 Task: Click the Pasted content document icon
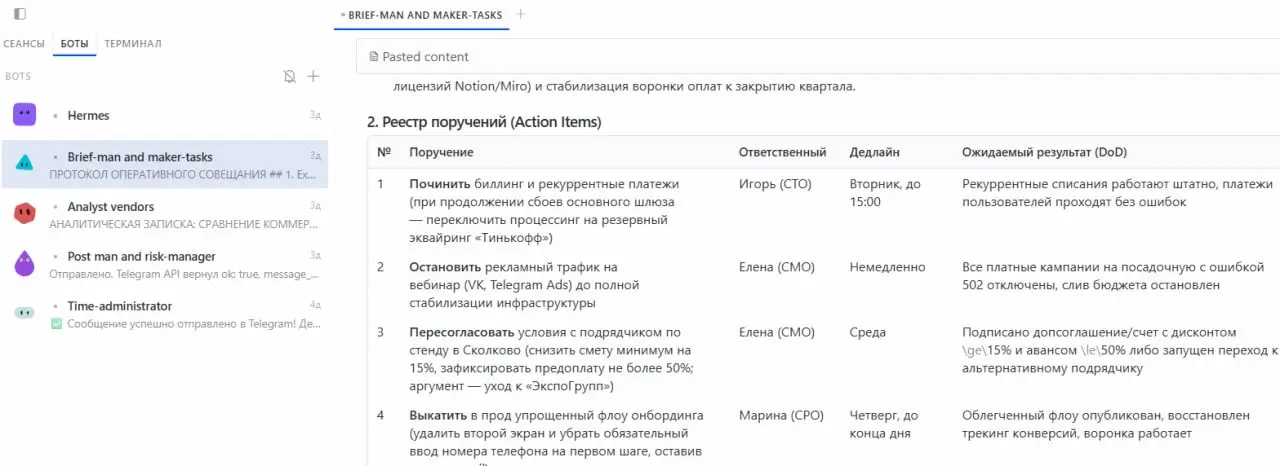374,57
